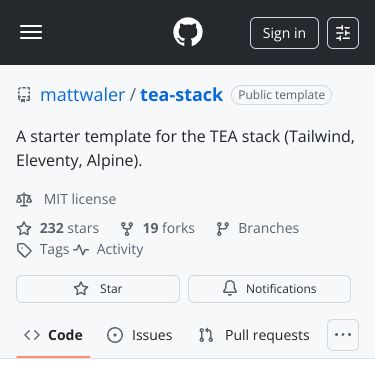Open the tea-stack repository link

(x=181, y=95)
